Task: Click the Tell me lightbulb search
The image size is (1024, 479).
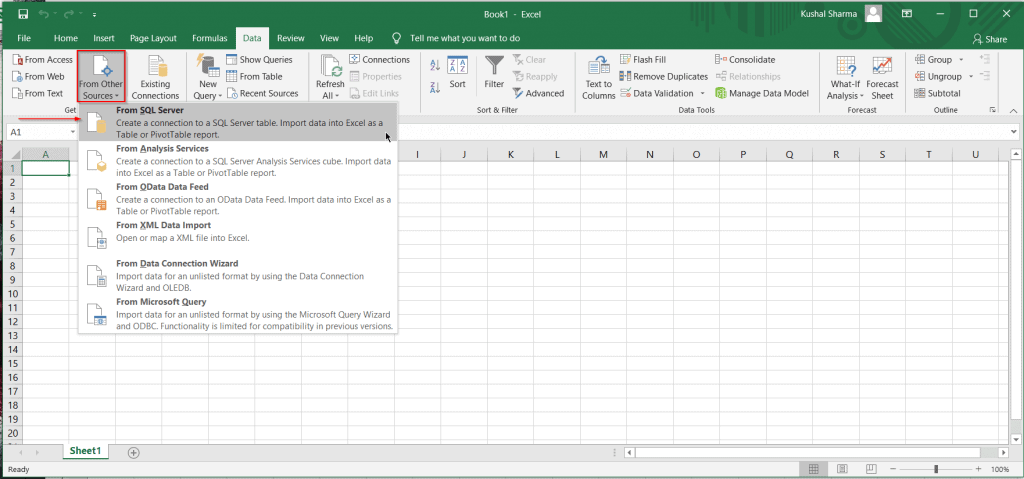Action: (396, 39)
